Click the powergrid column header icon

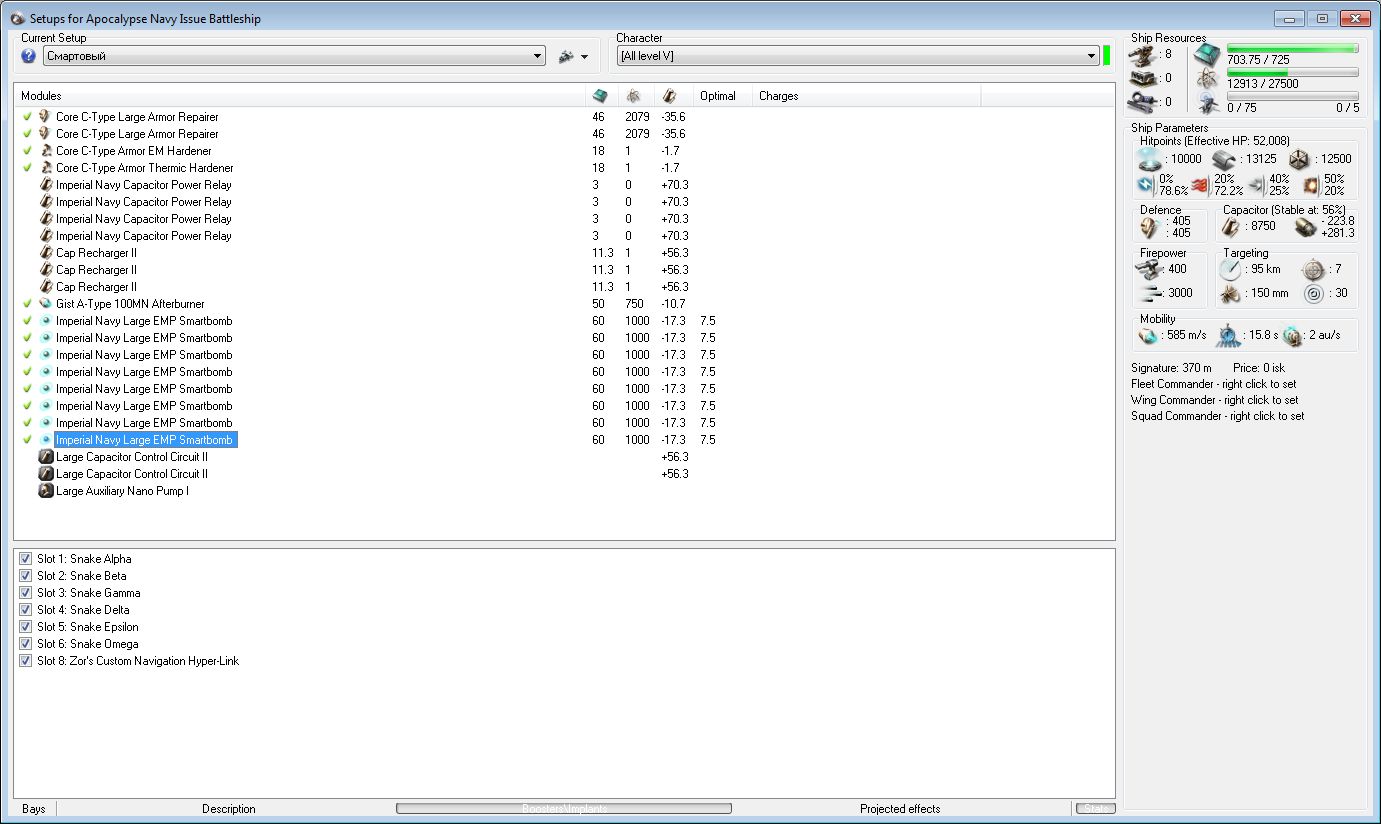click(x=633, y=96)
